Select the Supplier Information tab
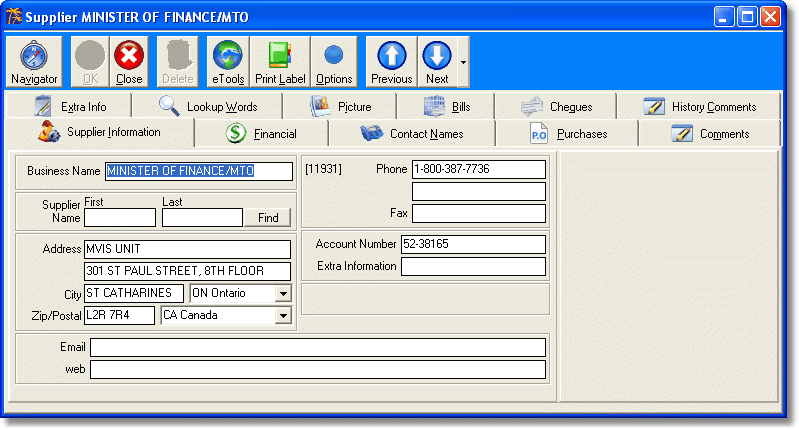 coord(100,132)
